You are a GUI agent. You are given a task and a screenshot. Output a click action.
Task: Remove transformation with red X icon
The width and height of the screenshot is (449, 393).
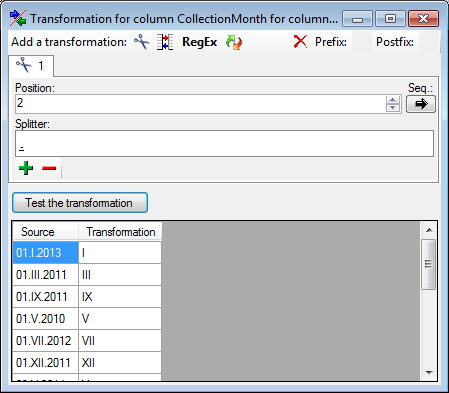(300, 42)
